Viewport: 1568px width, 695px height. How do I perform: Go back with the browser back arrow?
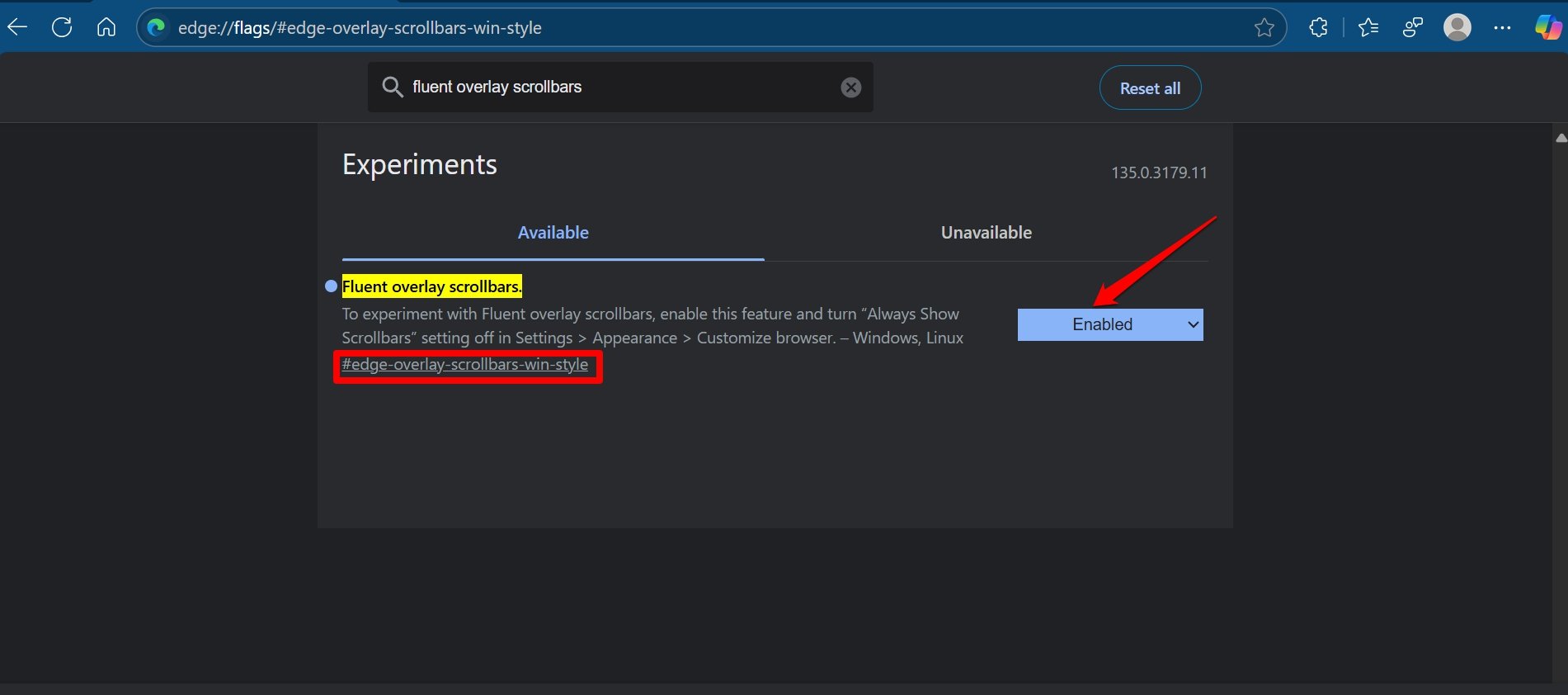(x=17, y=27)
